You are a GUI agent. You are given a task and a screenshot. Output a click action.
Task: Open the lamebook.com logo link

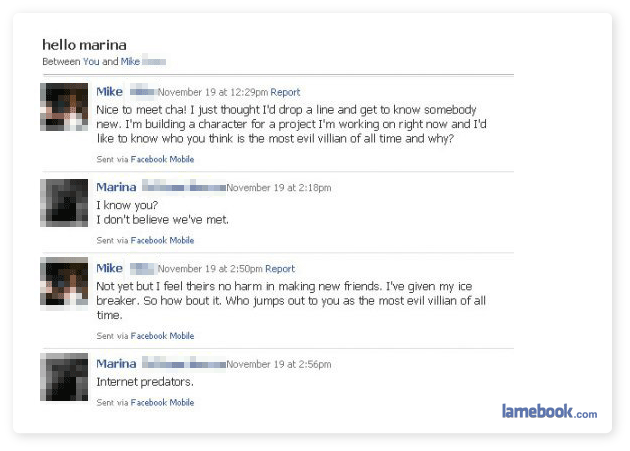549,411
